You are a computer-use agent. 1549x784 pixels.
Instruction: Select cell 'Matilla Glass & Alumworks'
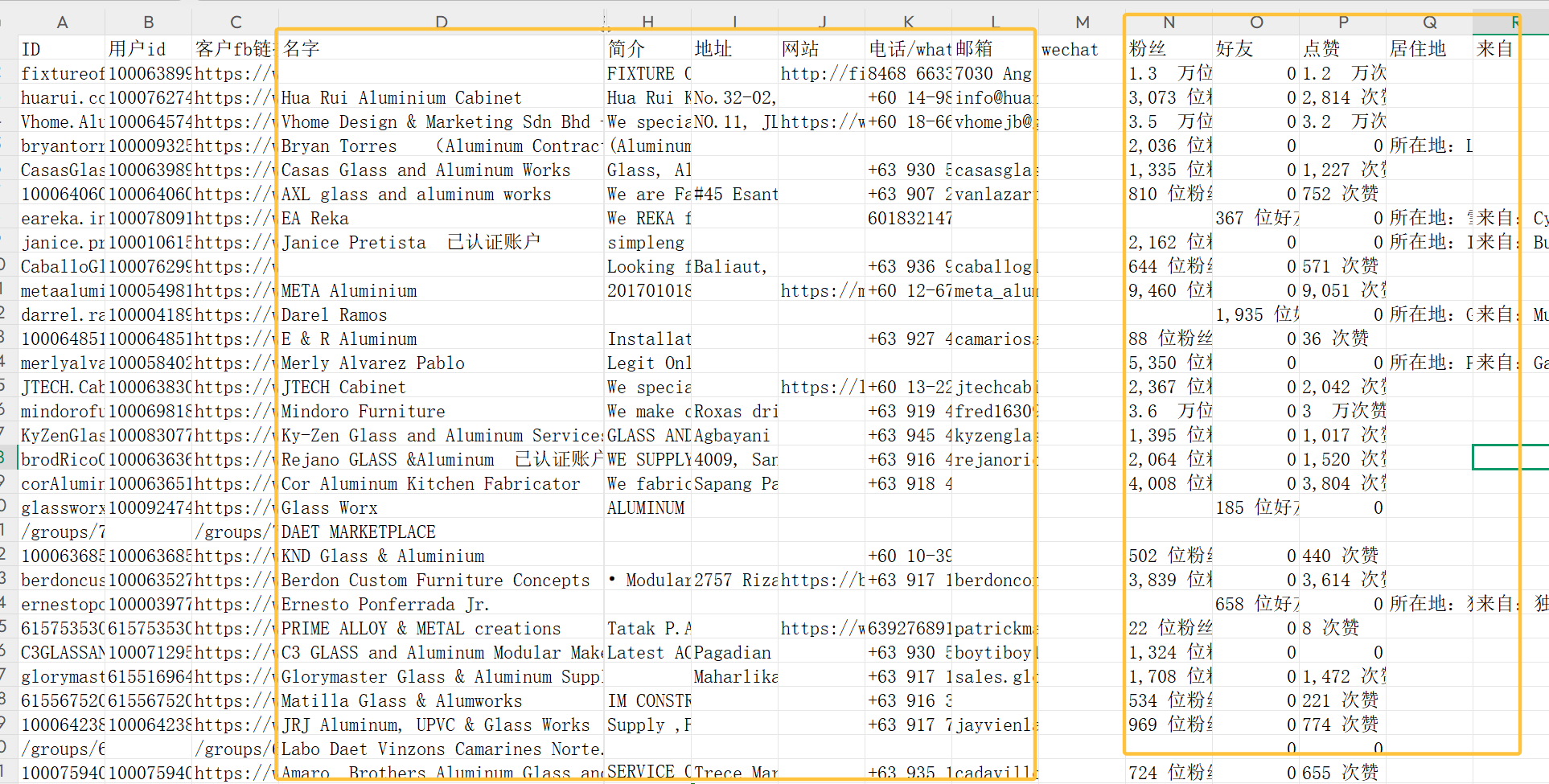[x=442, y=700]
